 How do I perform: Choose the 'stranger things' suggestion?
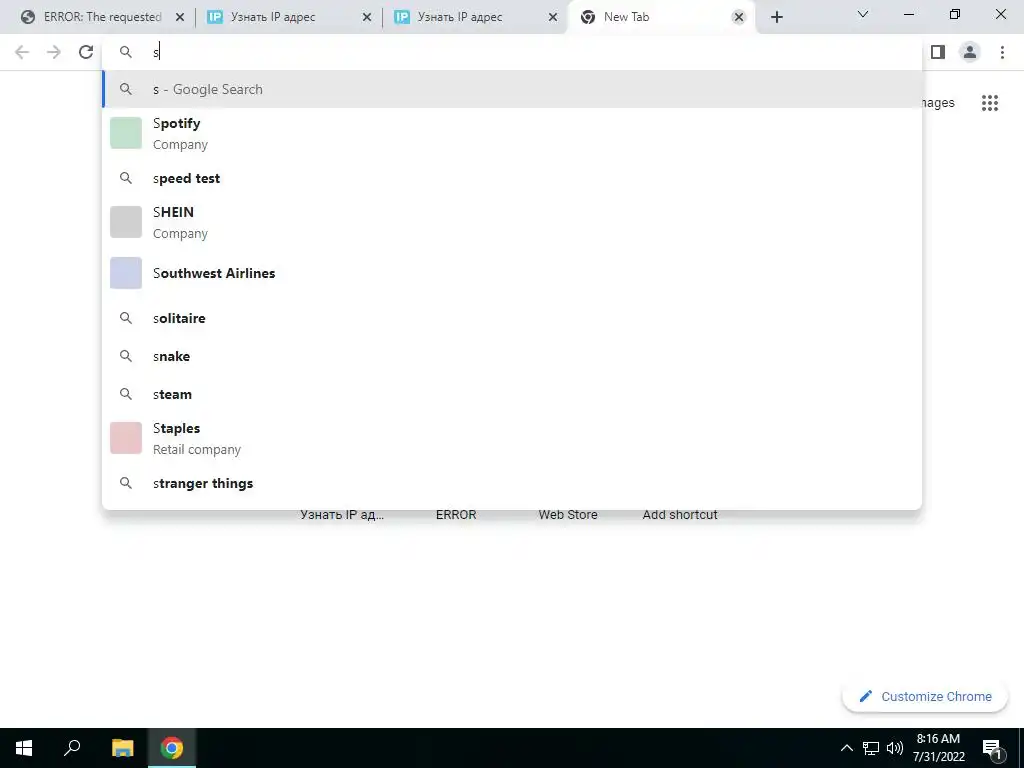coord(512,483)
